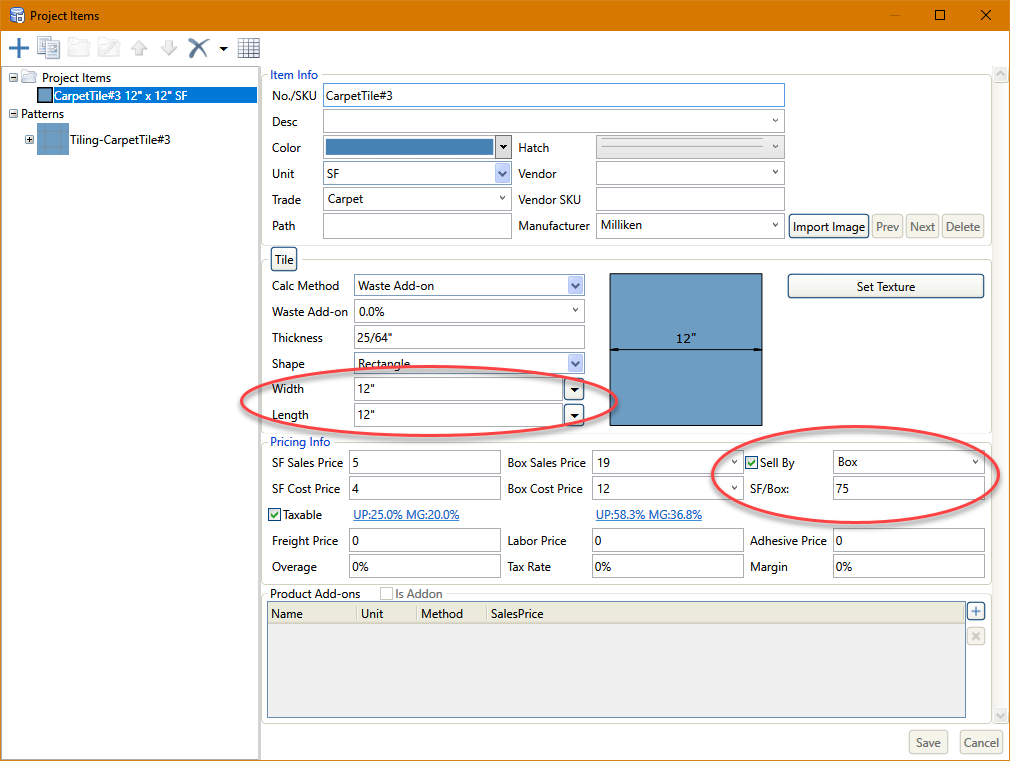This screenshot has height=761, width=1010.
Task: Select the Tiling-CarpetTile#3 pattern
Action: coord(120,140)
